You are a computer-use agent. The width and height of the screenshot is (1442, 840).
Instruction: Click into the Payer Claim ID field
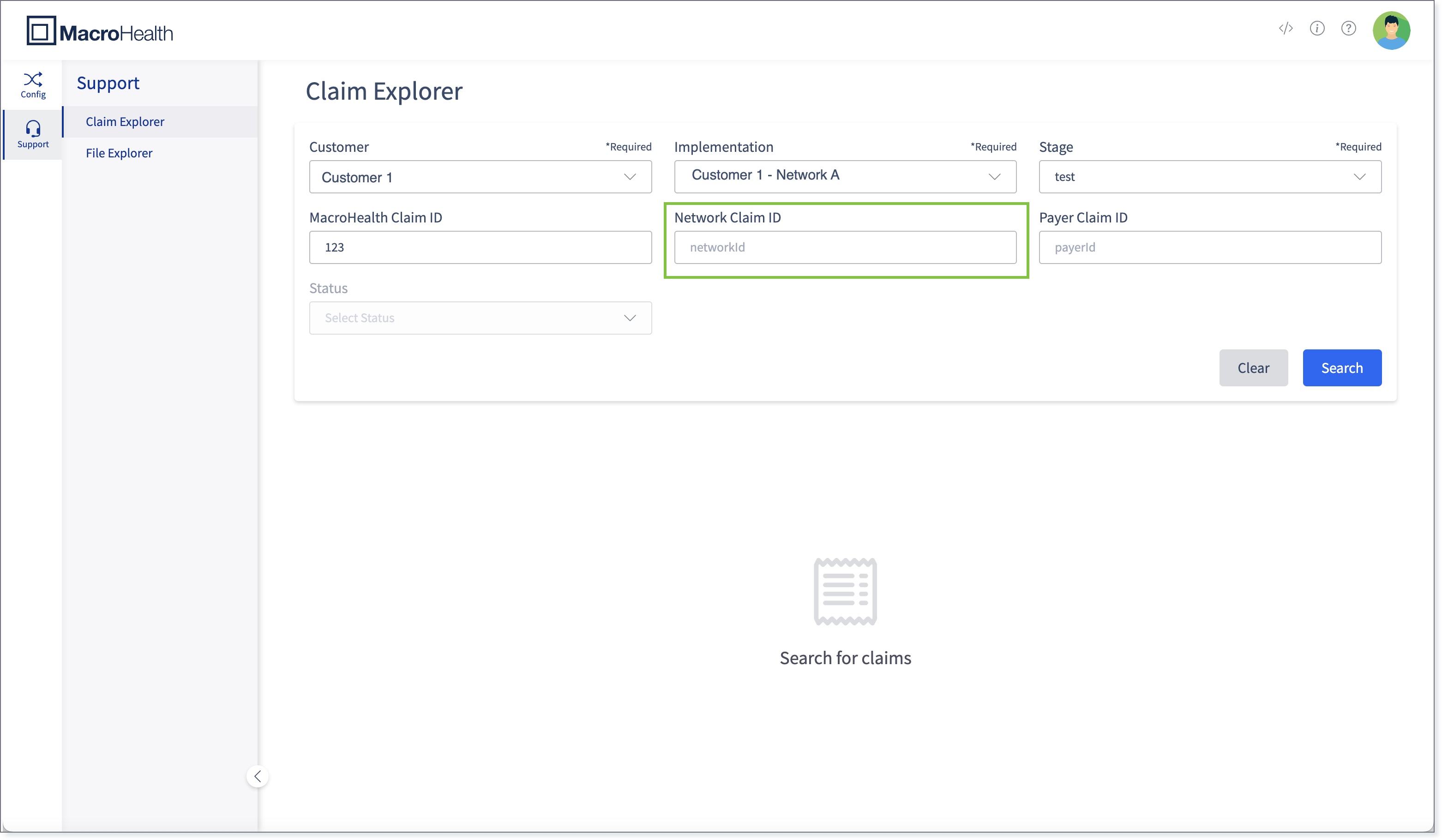1210,247
